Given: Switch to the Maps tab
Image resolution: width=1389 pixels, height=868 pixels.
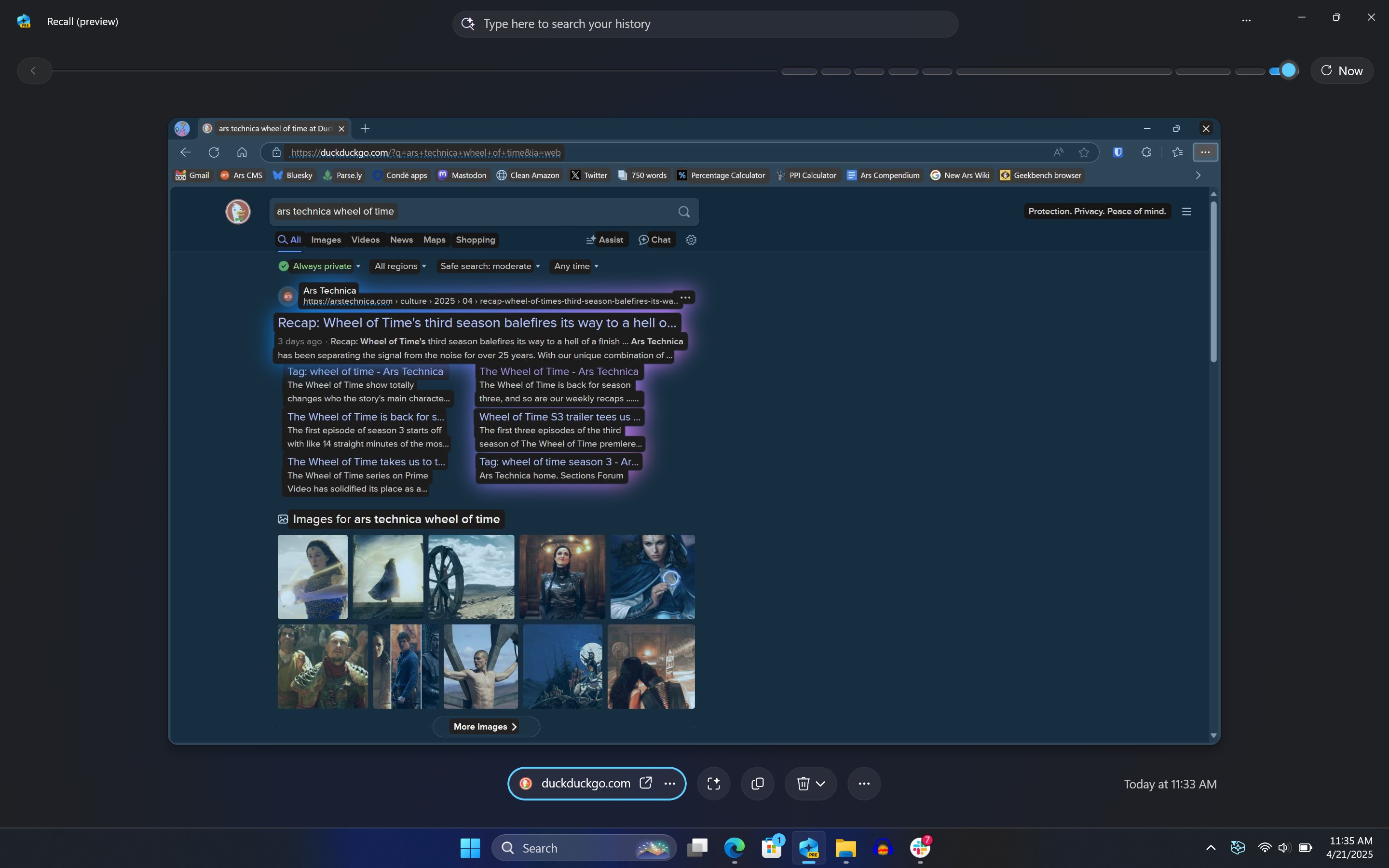Looking at the screenshot, I should coord(434,240).
